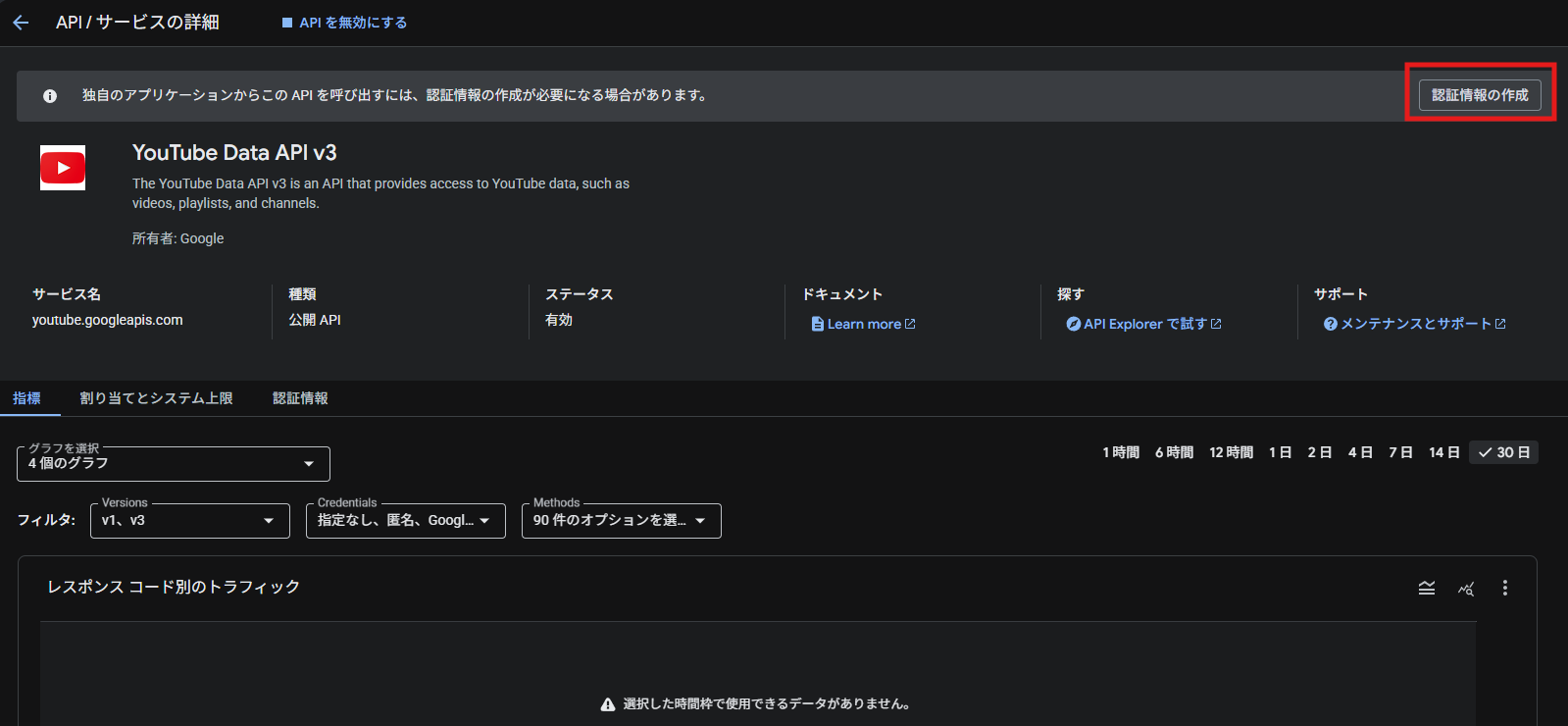Viewport: 1568px width, 726px height.
Task: Click the YouTube Data API v3 title
Action: tap(234, 153)
